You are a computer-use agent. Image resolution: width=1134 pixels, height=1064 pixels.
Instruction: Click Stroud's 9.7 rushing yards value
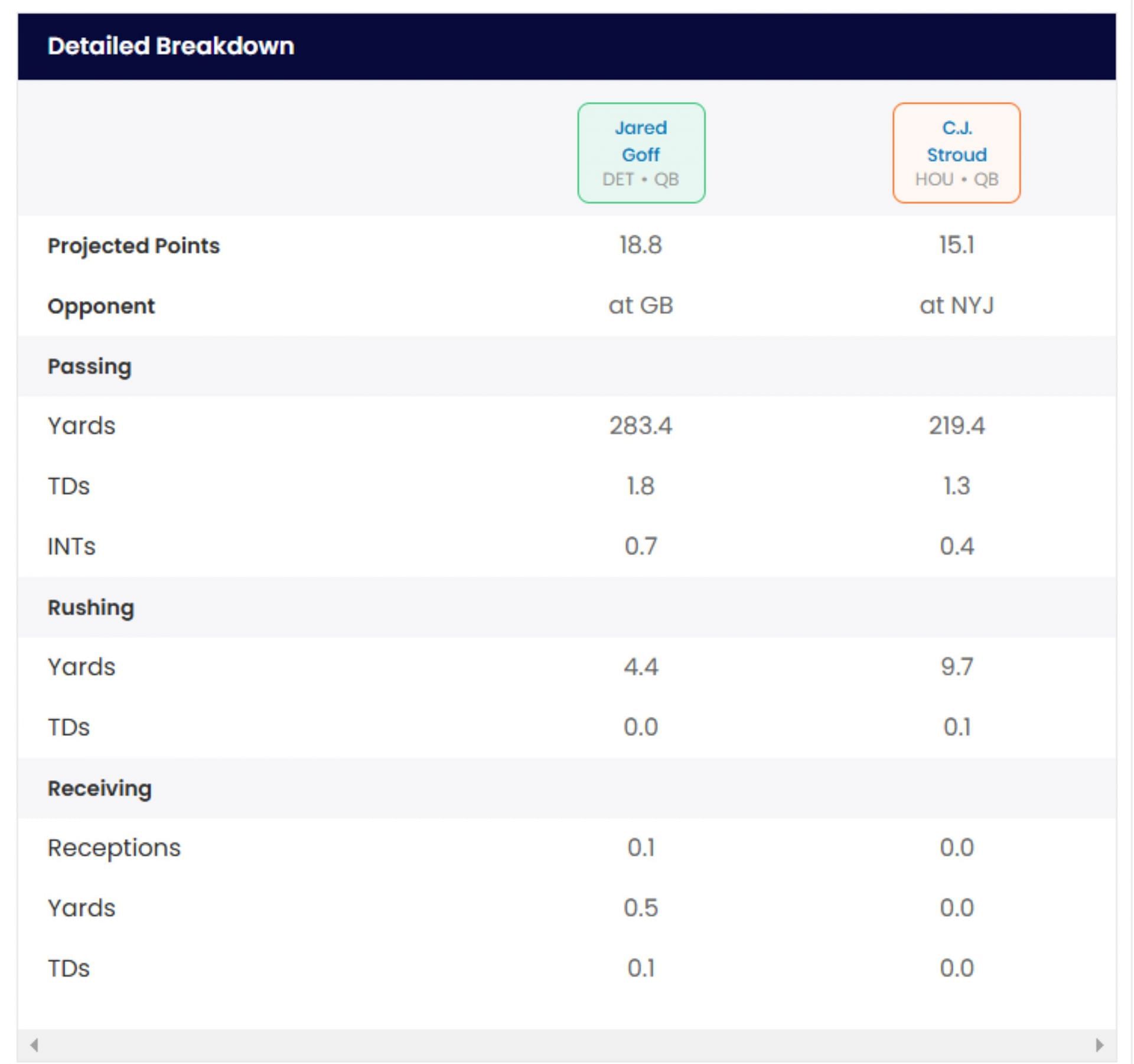tap(956, 667)
